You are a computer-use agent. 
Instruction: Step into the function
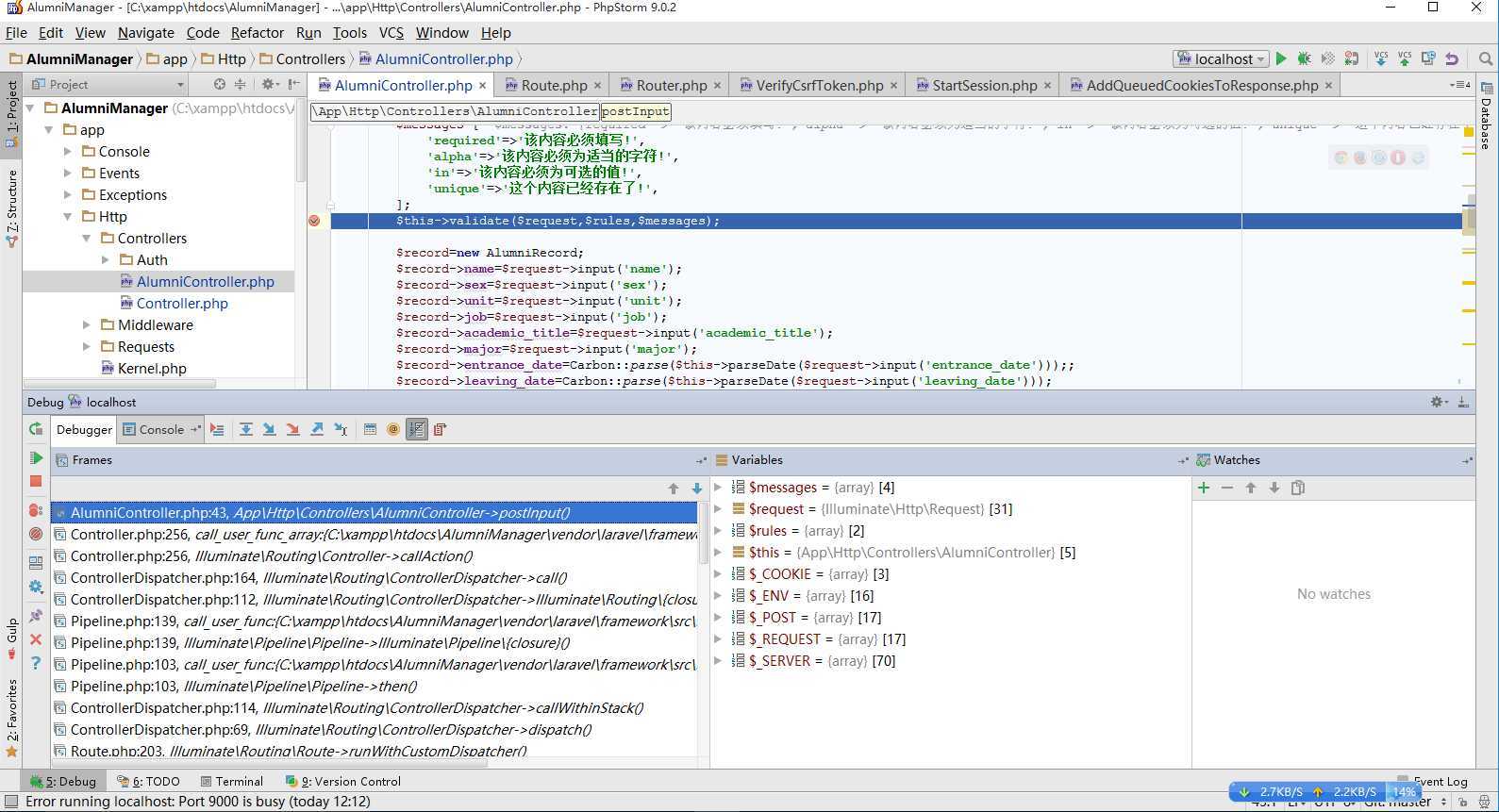(269, 429)
